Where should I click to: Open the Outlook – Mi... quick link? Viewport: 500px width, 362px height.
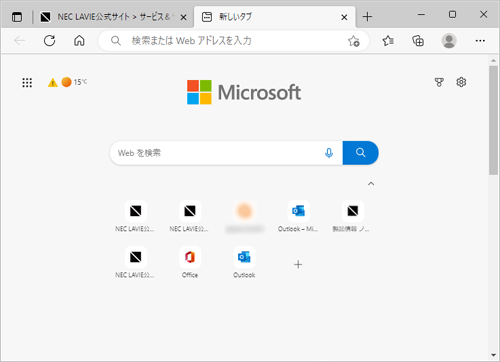tap(298, 216)
